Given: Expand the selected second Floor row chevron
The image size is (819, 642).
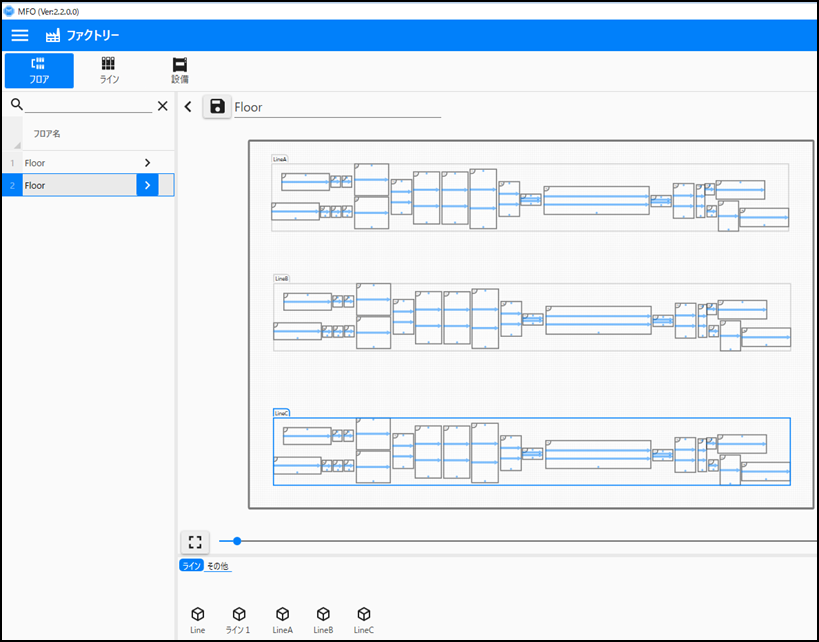Looking at the screenshot, I should pos(147,185).
